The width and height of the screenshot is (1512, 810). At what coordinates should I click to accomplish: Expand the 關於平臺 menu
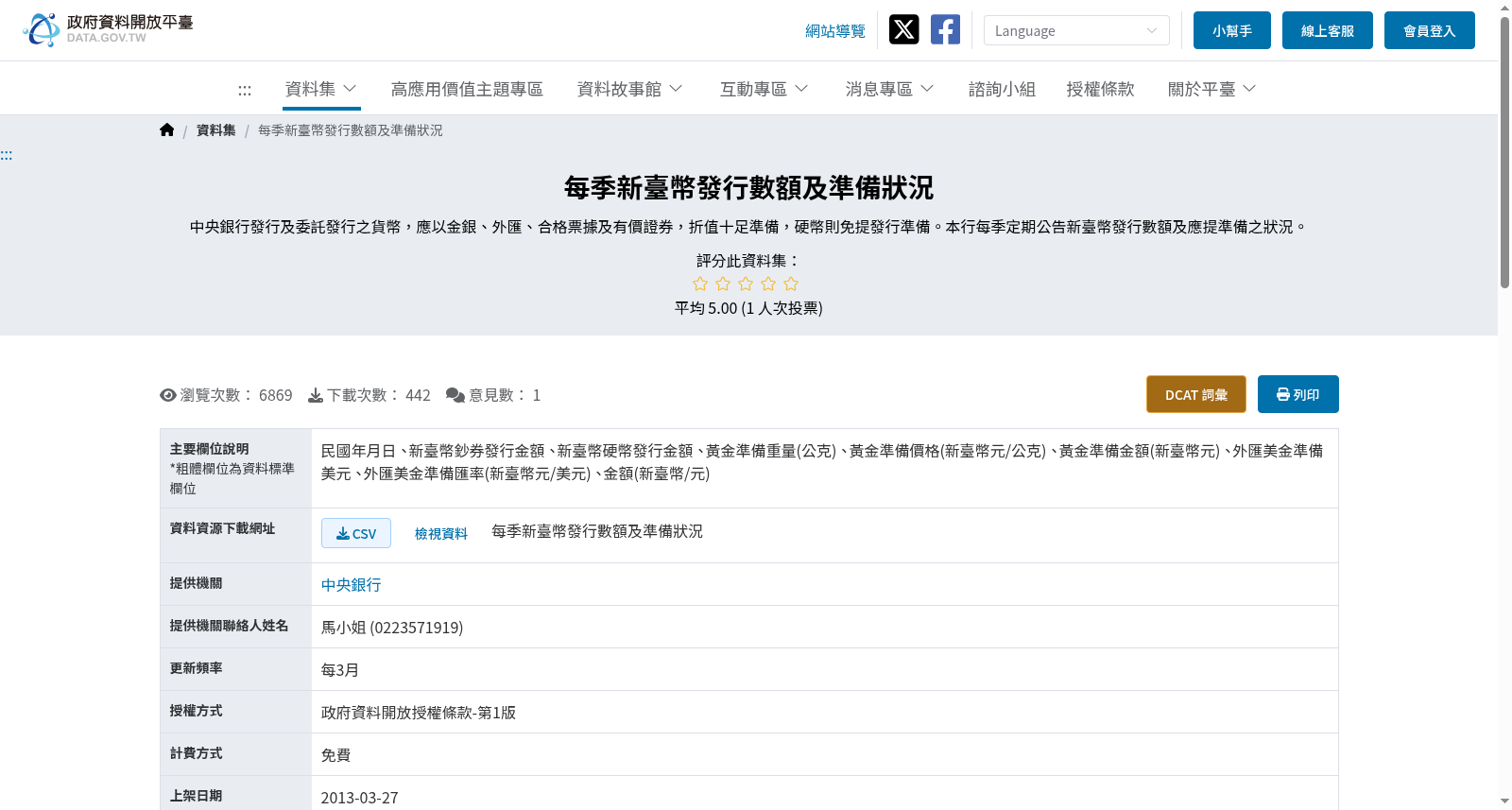pos(1211,89)
